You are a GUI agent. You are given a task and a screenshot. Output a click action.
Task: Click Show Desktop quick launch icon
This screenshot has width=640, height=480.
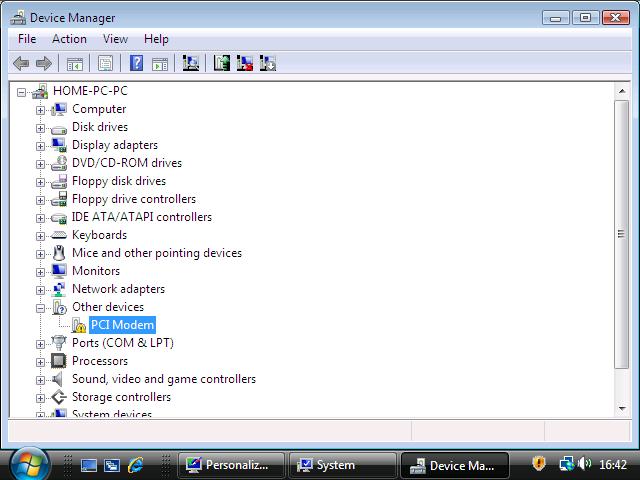pyautogui.click(x=89, y=465)
